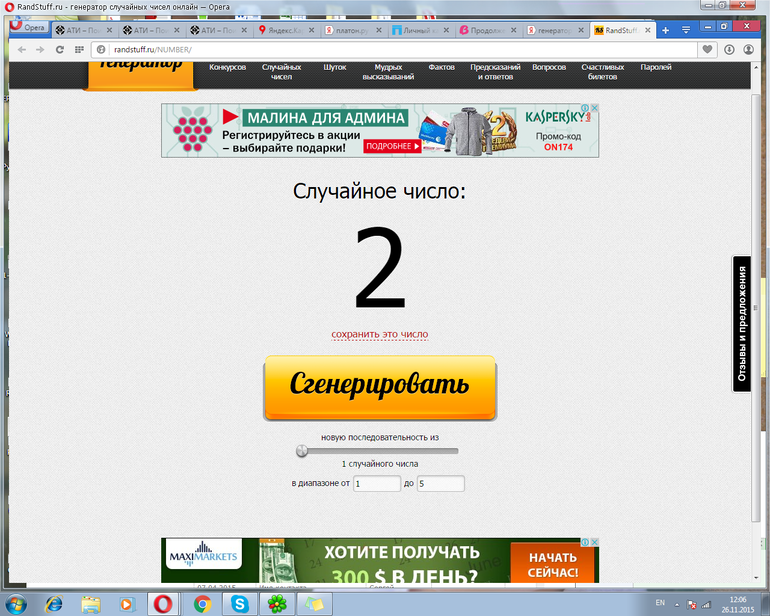Click the browser back arrow
770x616 pixels.
pos(22,49)
